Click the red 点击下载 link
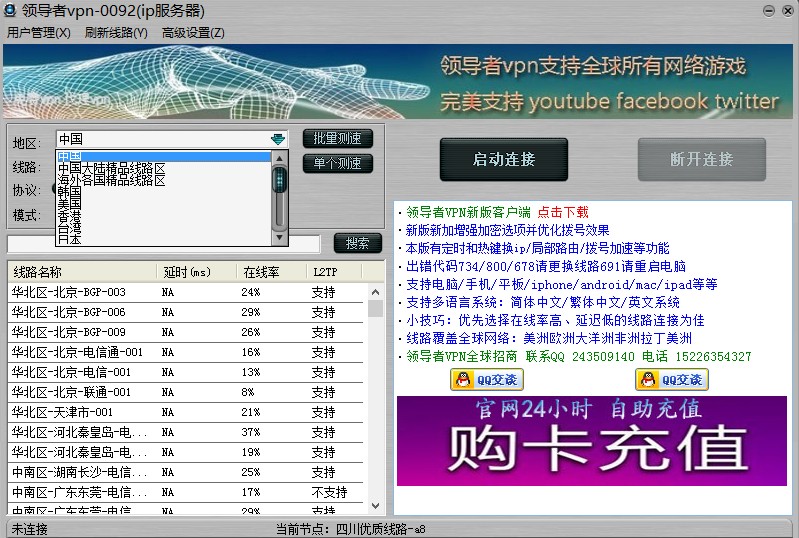Image resolution: width=799 pixels, height=538 pixels. click(x=563, y=212)
